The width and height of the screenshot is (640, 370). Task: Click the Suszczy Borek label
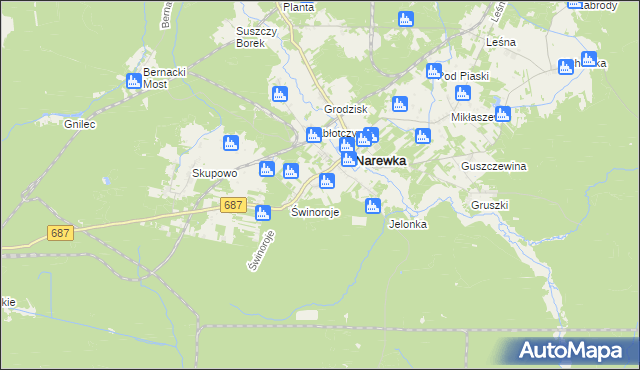(256, 37)
